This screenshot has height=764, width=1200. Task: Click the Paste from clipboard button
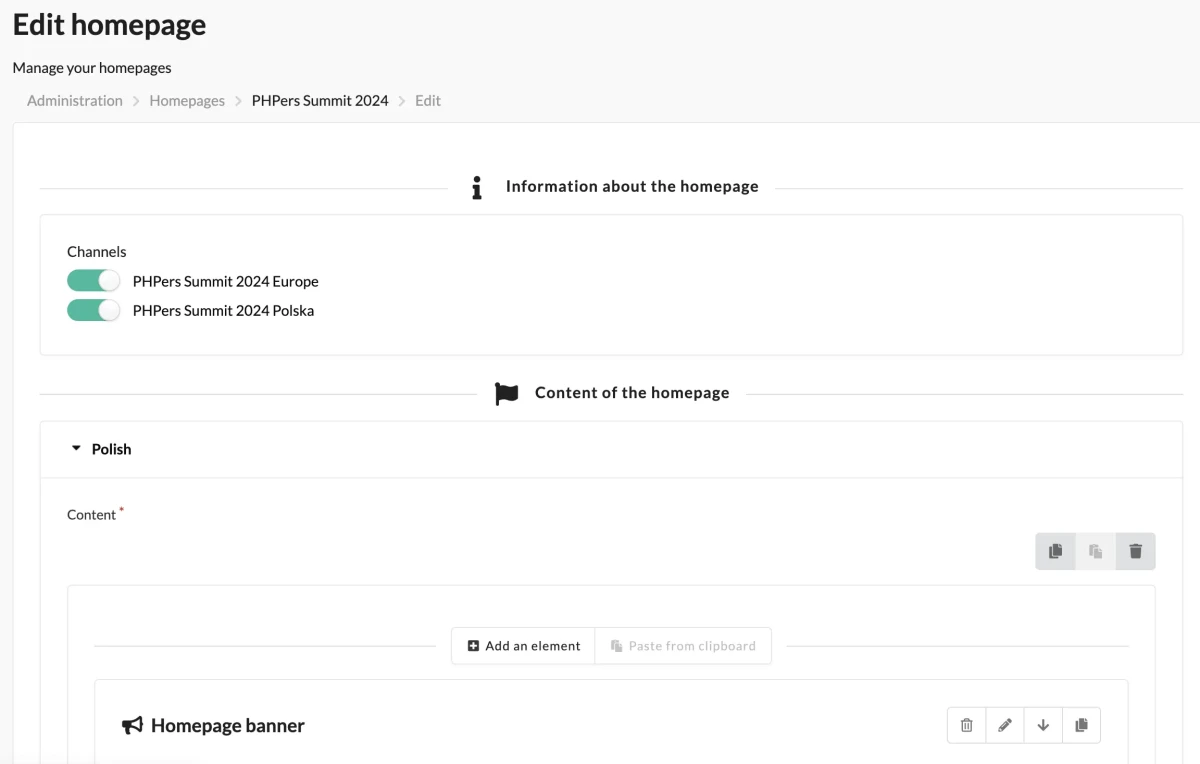(x=683, y=646)
